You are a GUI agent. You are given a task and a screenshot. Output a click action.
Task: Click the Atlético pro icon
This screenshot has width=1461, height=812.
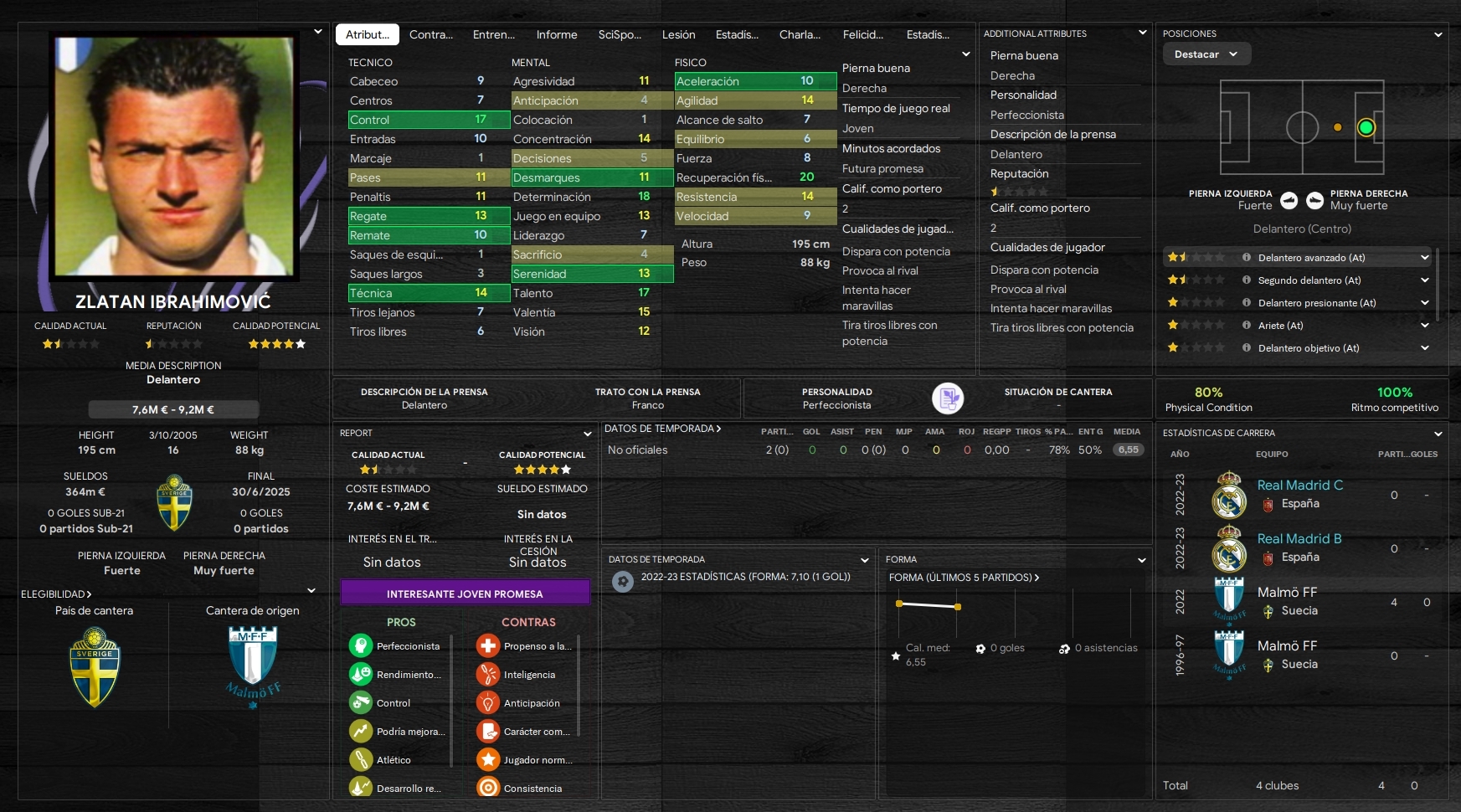(361, 759)
